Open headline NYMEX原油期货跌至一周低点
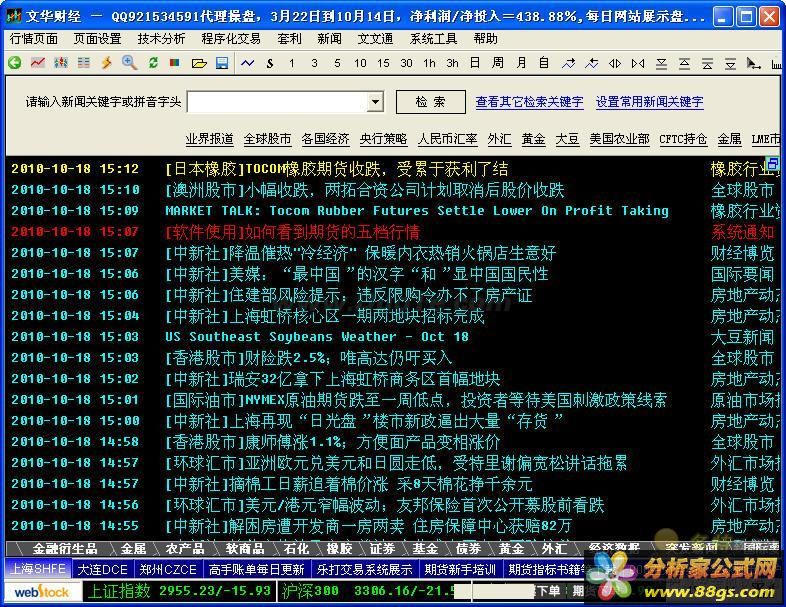The width and height of the screenshot is (786, 607). (416, 400)
